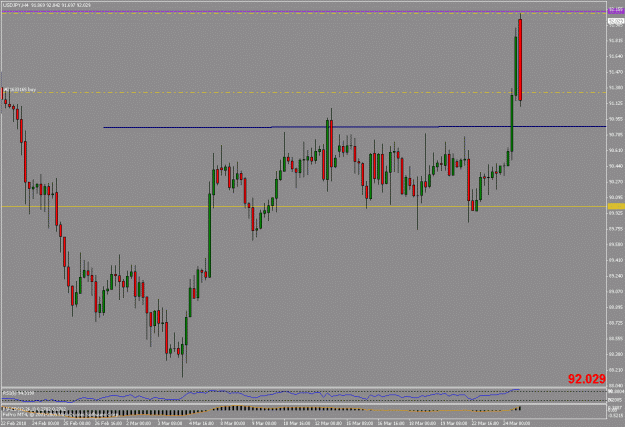Click the 91.470 price axis label
The height and width of the screenshot is (427, 625).
(x=615, y=72)
